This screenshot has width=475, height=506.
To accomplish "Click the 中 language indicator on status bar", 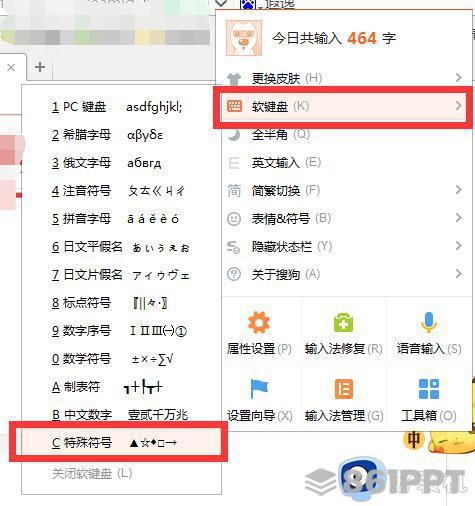I will [414, 440].
